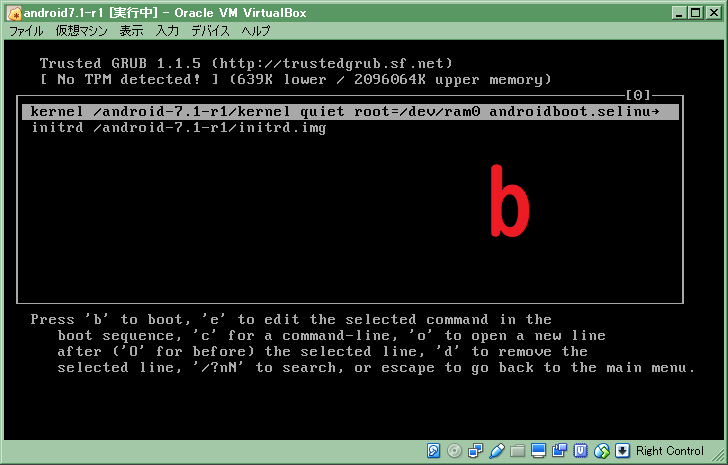Open the 入力 menu
Image resolution: width=728 pixels, height=465 pixels.
tap(167, 31)
